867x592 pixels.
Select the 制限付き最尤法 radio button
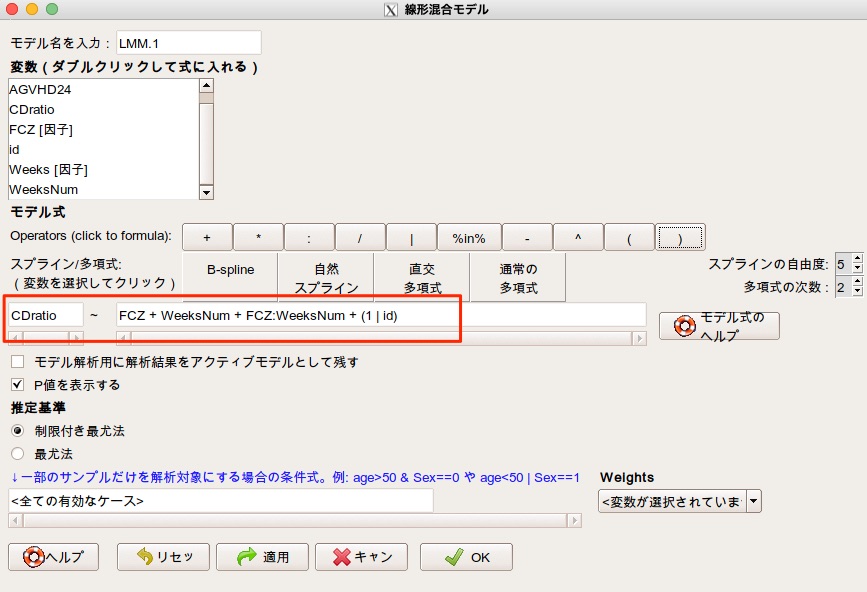click(17, 431)
